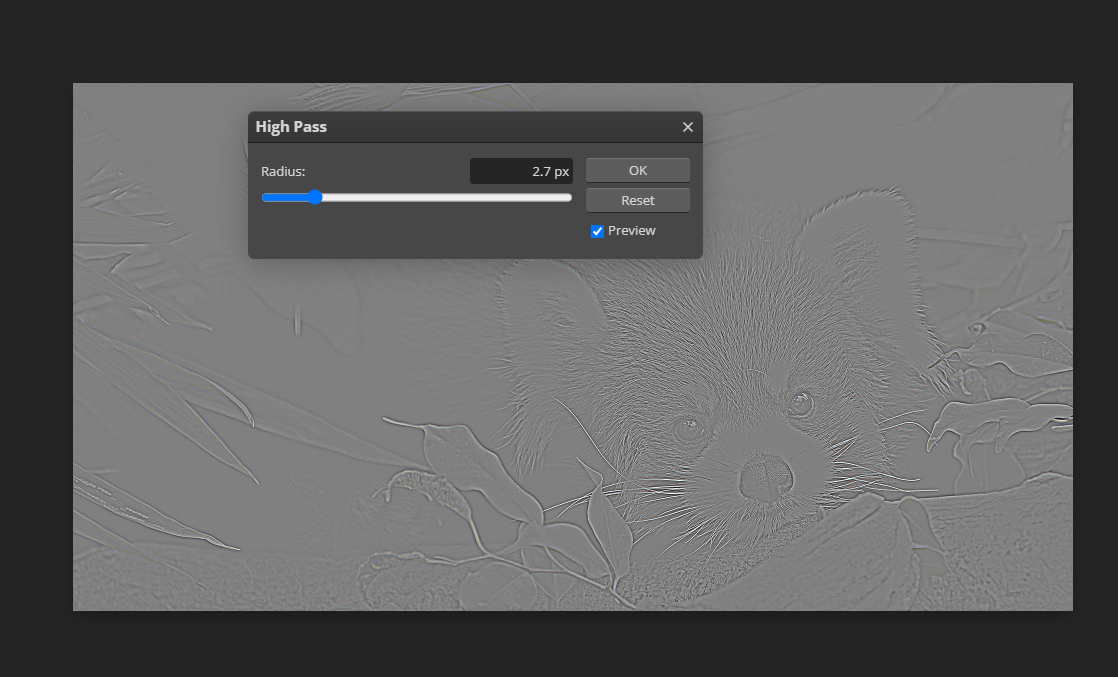
Task: Click the leaves at the canvas right edge
Action: tap(1000, 420)
